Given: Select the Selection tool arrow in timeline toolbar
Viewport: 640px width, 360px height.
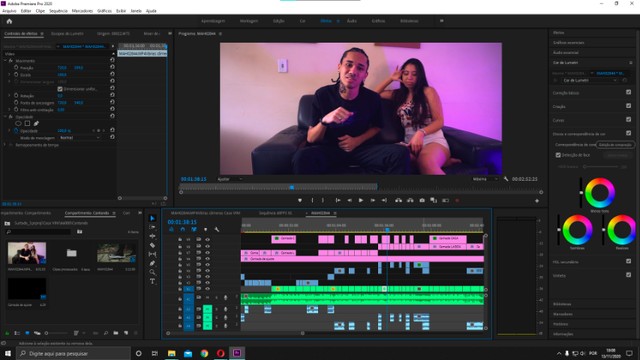Looking at the screenshot, I should [x=152, y=218].
